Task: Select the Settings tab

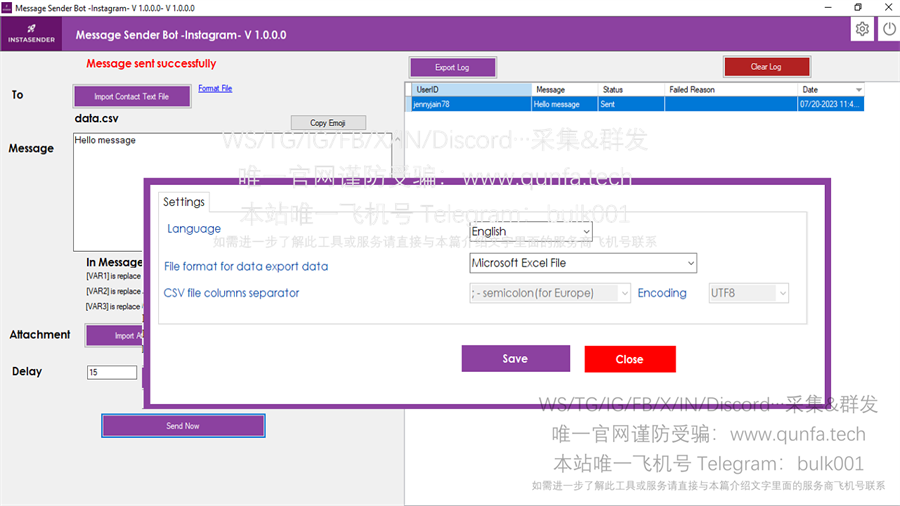Action: point(184,202)
